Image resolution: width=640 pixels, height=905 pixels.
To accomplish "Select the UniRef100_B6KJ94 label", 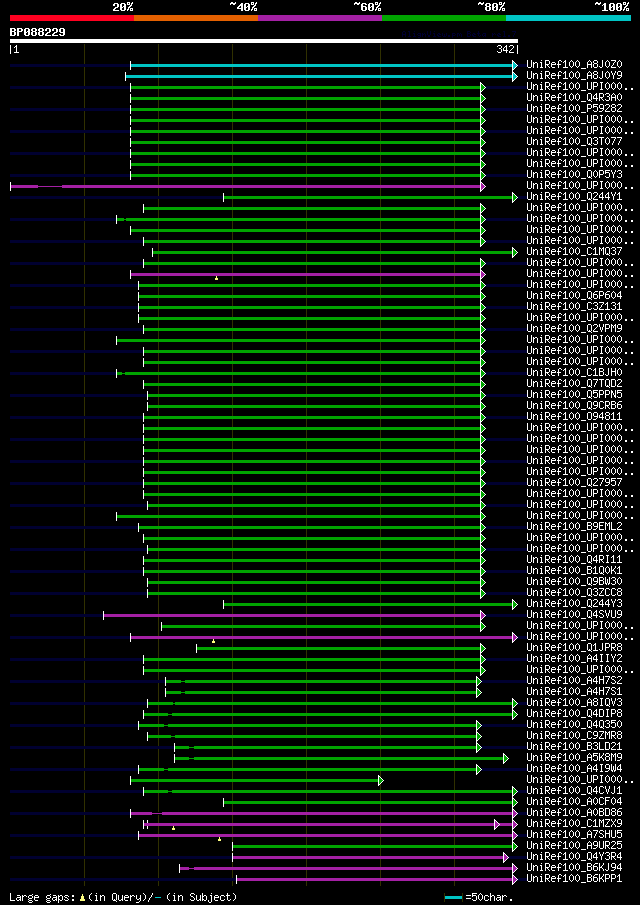I will tap(574, 867).
